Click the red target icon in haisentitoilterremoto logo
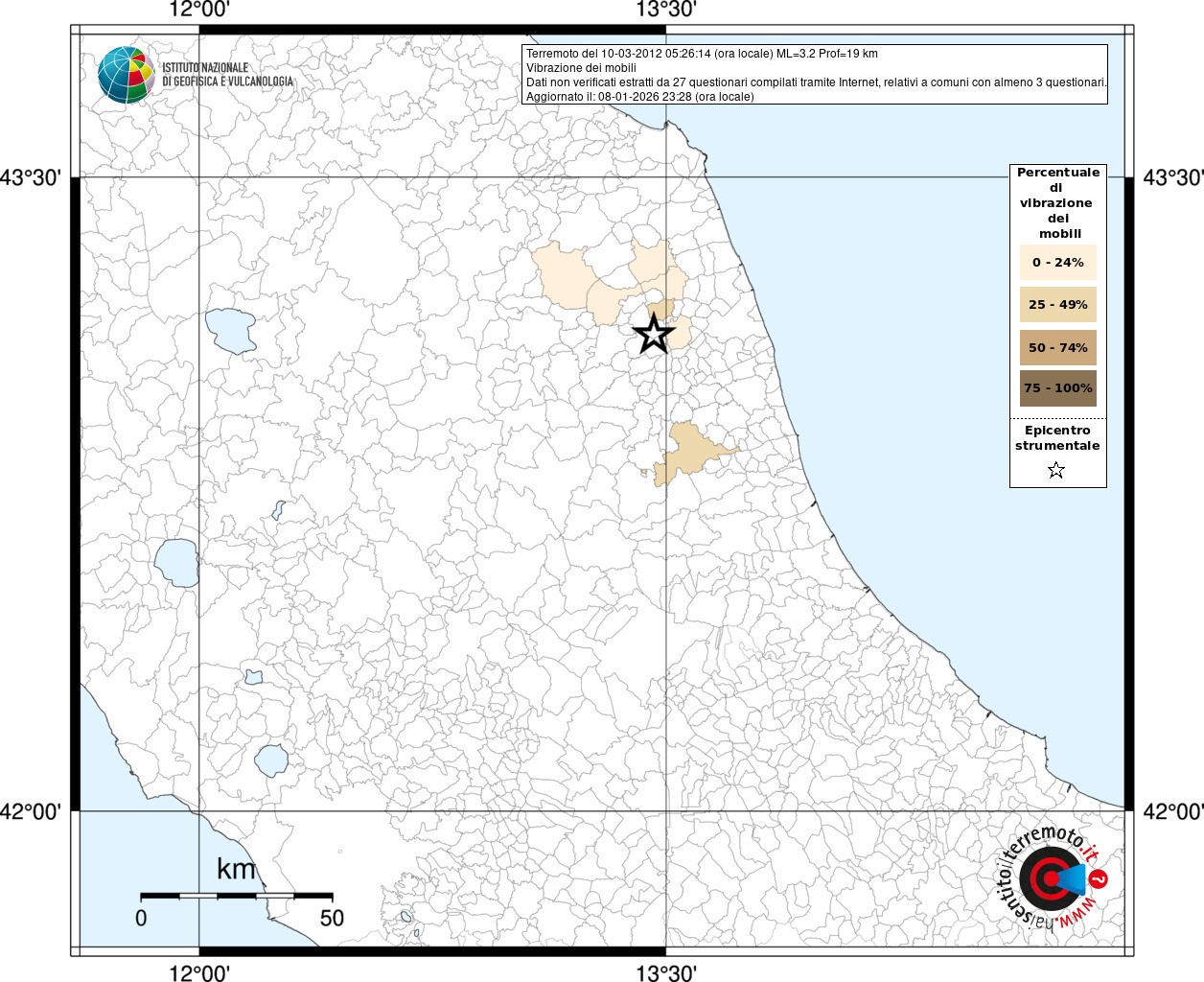This screenshot has height=982, width=1204. click(x=1048, y=878)
